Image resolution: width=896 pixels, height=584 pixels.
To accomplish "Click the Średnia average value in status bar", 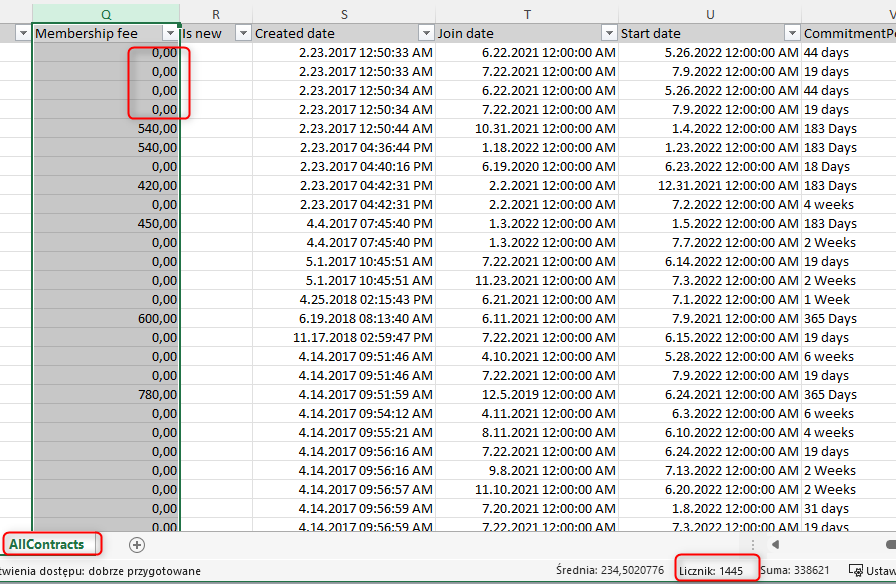I will (x=607, y=571).
